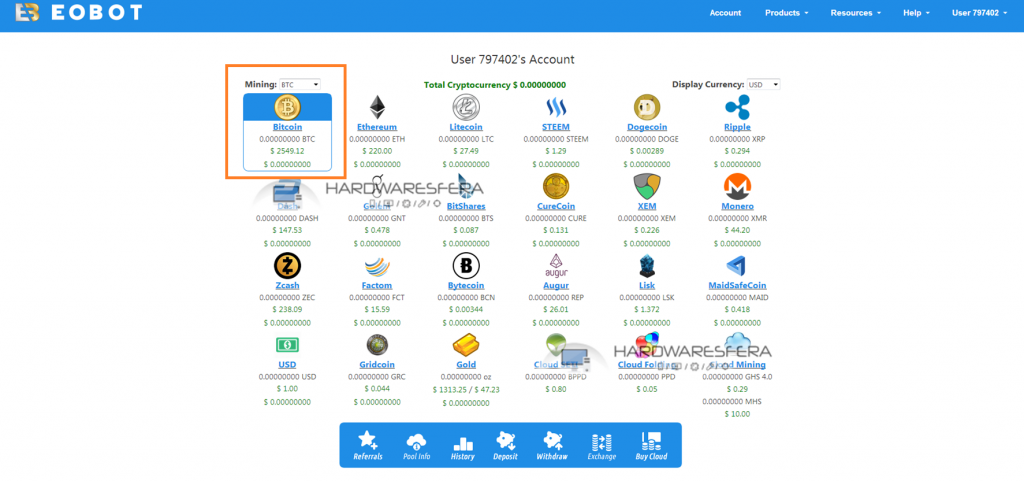The image size is (1024, 481).
Task: Click the 0.00000000 GHS 4.0 value
Action: point(737,377)
